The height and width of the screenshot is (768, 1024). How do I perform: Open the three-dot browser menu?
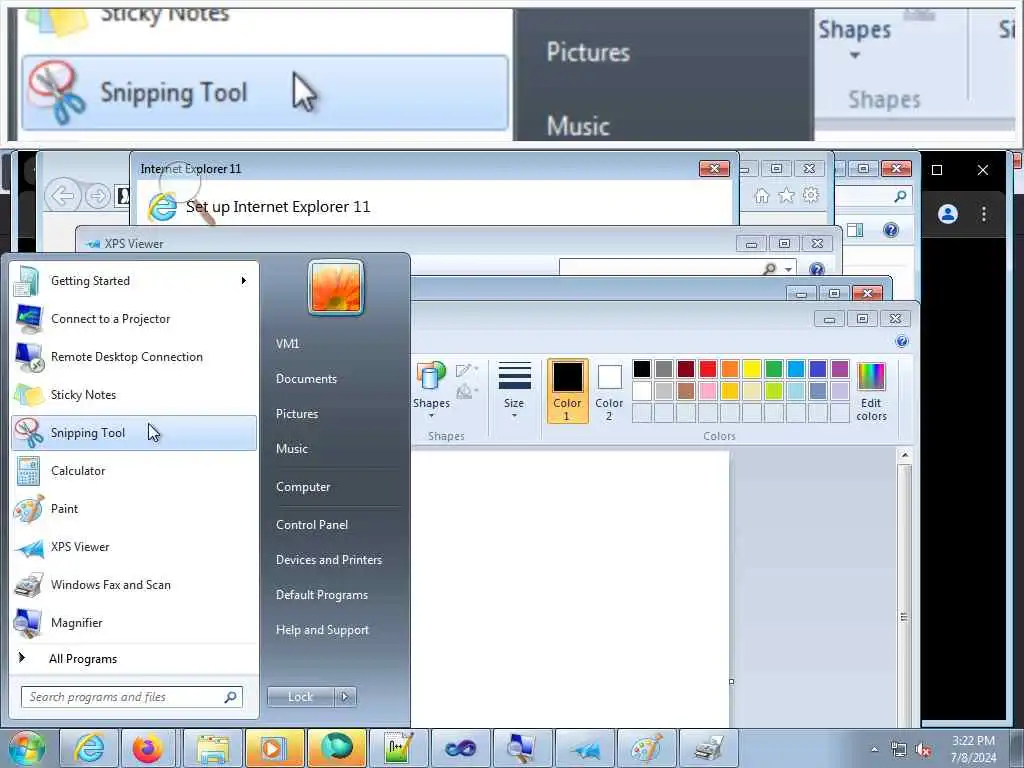[x=984, y=214]
